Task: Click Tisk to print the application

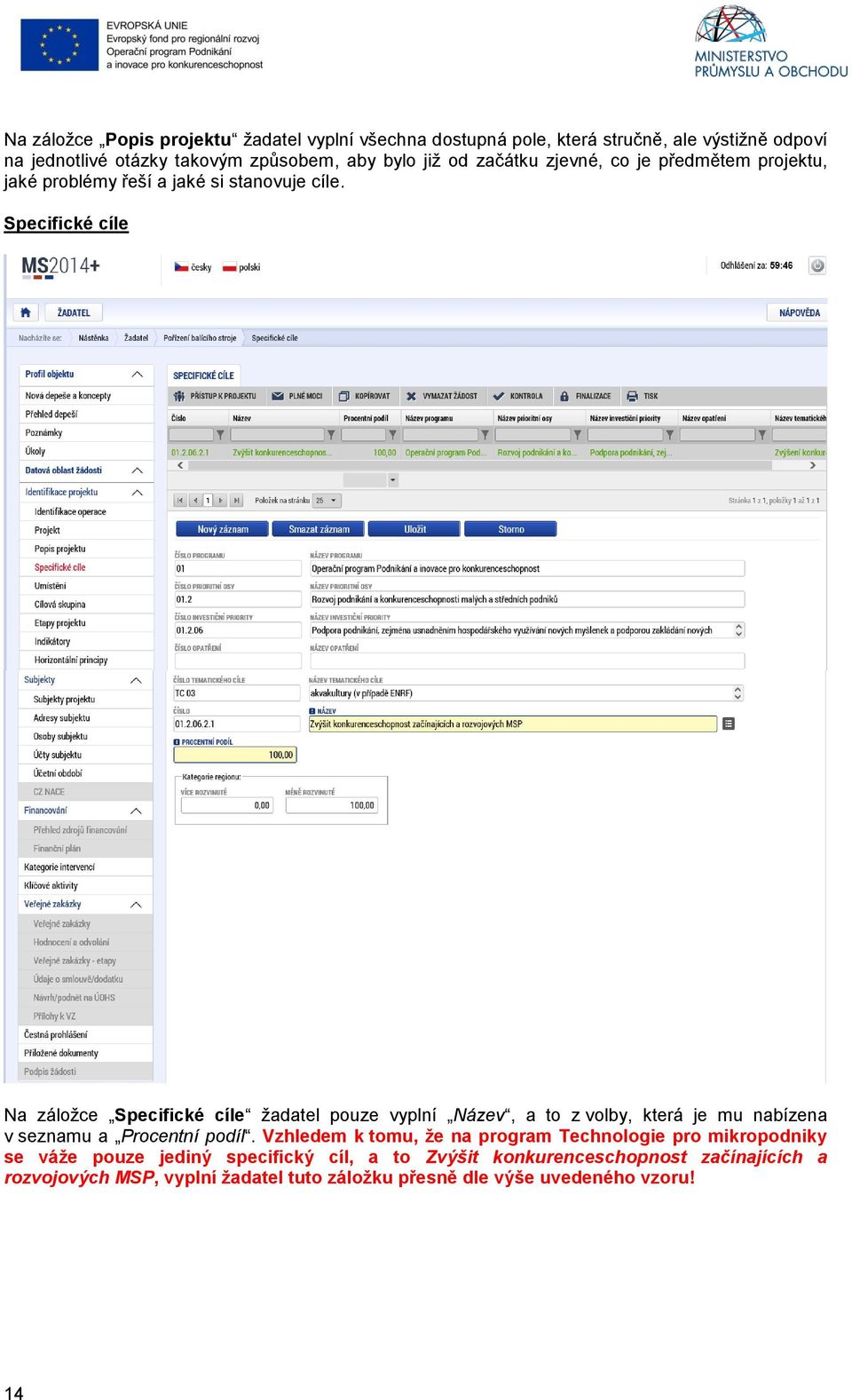Action: point(643,396)
